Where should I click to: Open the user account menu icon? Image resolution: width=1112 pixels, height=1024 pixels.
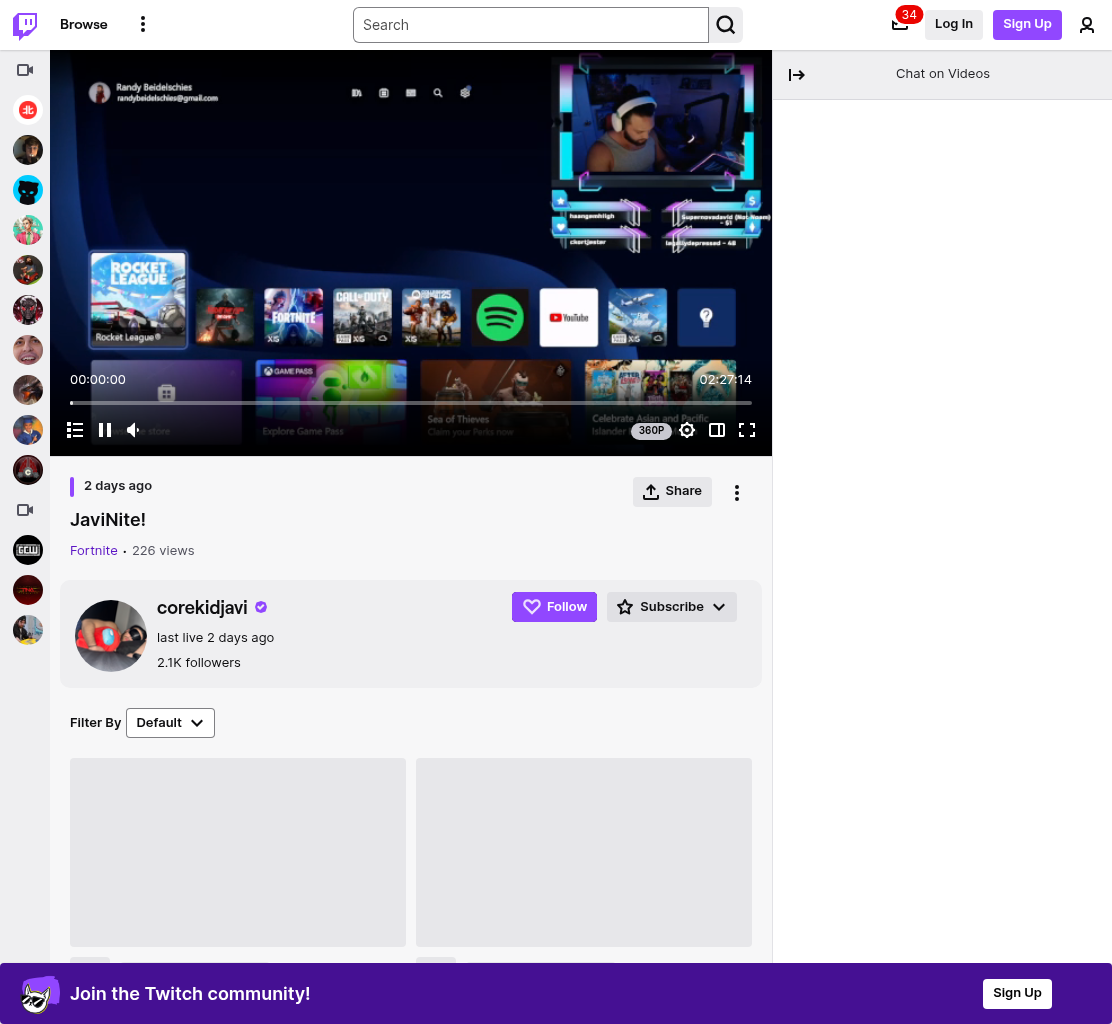tap(1086, 25)
